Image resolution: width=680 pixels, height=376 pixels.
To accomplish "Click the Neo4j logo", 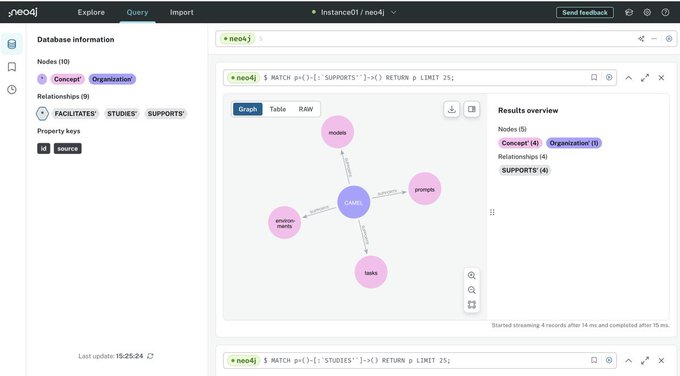I will click(x=23, y=12).
